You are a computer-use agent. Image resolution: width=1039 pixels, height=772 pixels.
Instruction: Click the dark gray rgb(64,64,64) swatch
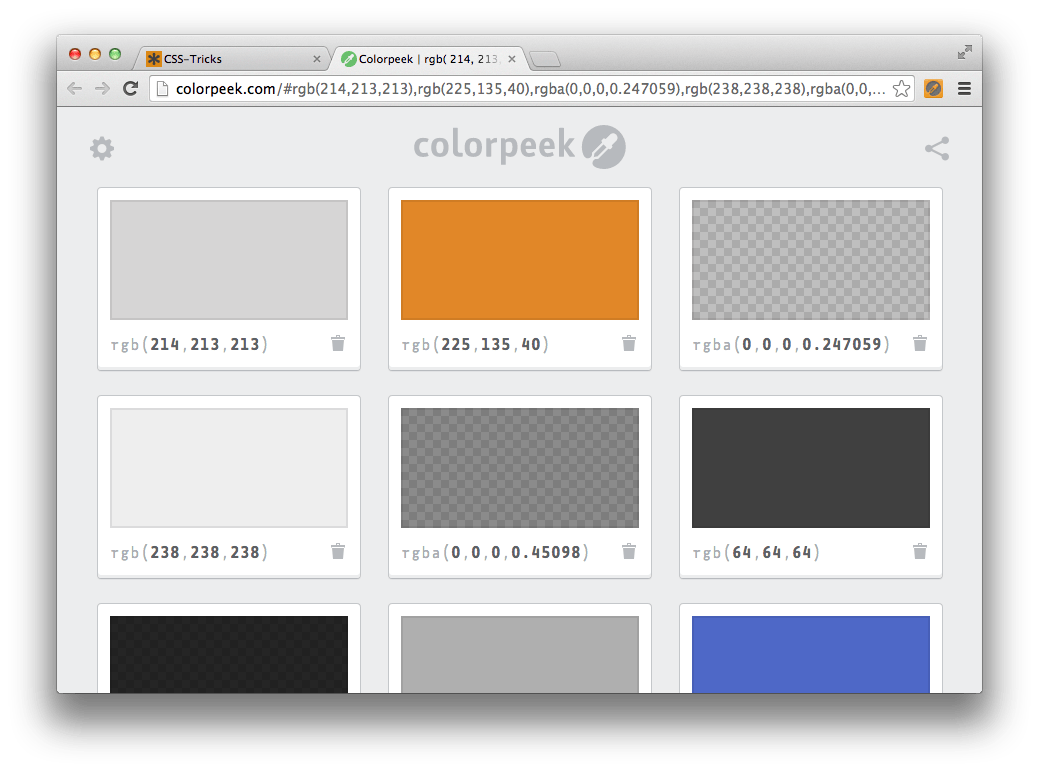pyautogui.click(x=810, y=468)
